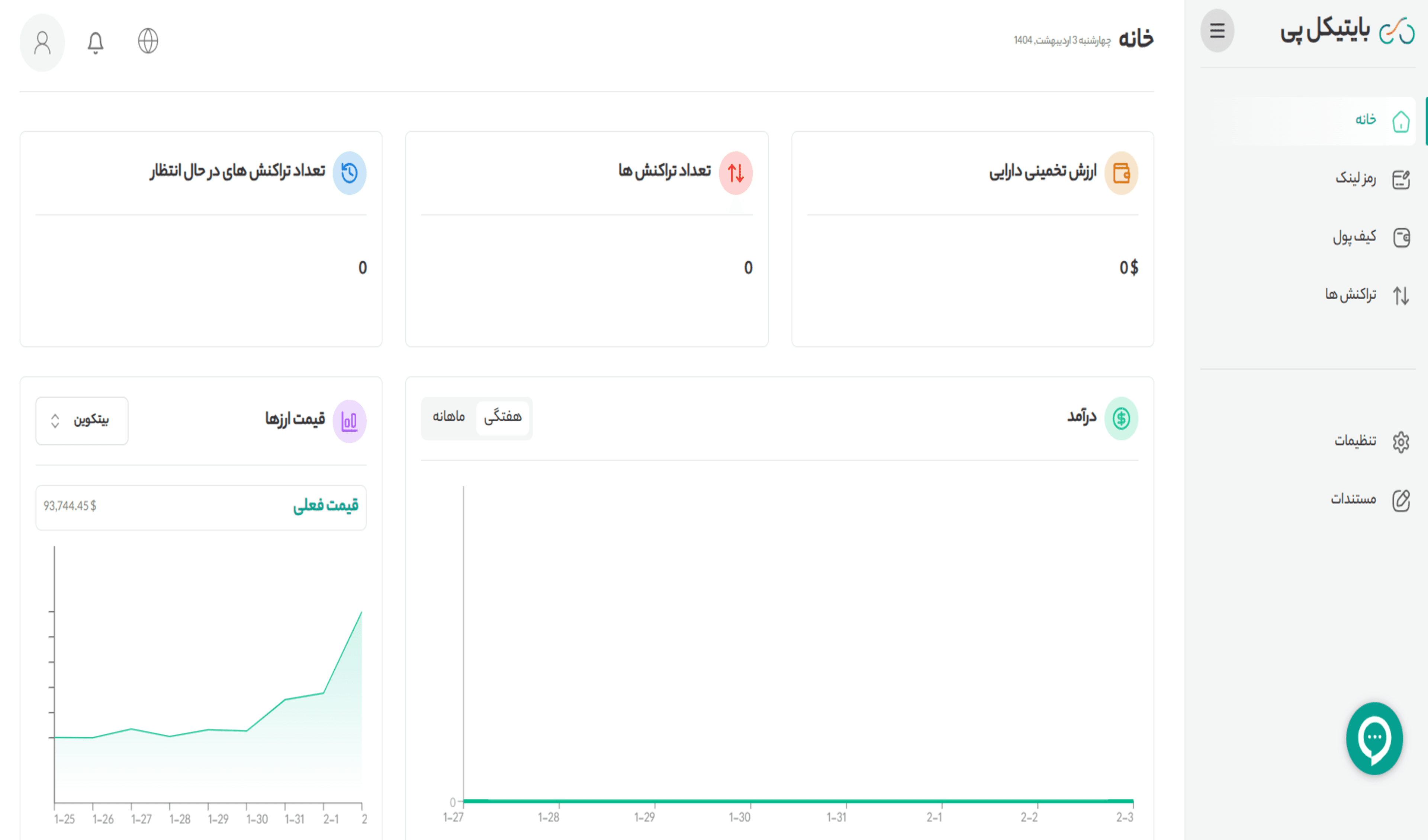Click the 0$ asset value

(x=1128, y=267)
